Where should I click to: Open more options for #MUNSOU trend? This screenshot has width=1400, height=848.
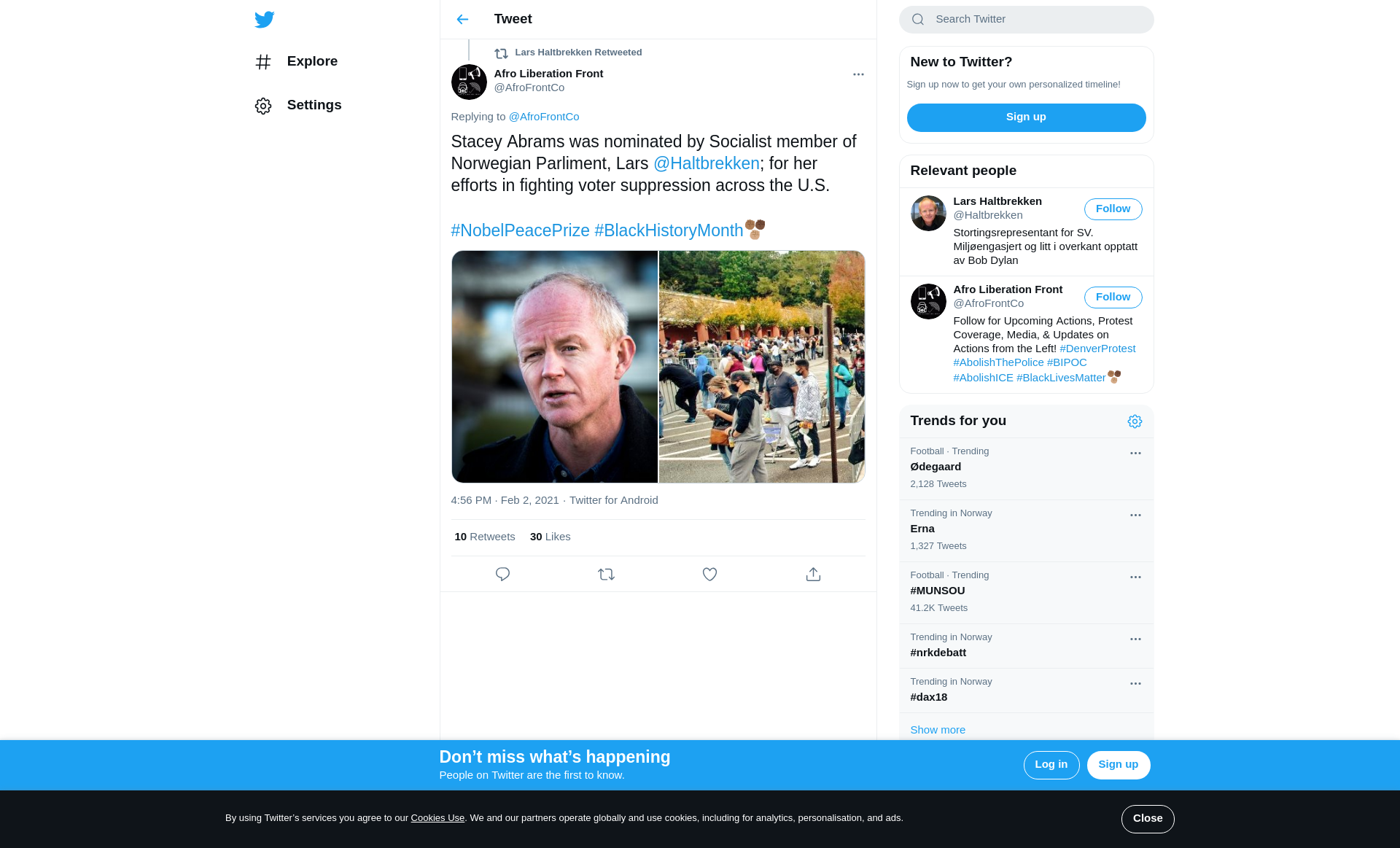1135,577
